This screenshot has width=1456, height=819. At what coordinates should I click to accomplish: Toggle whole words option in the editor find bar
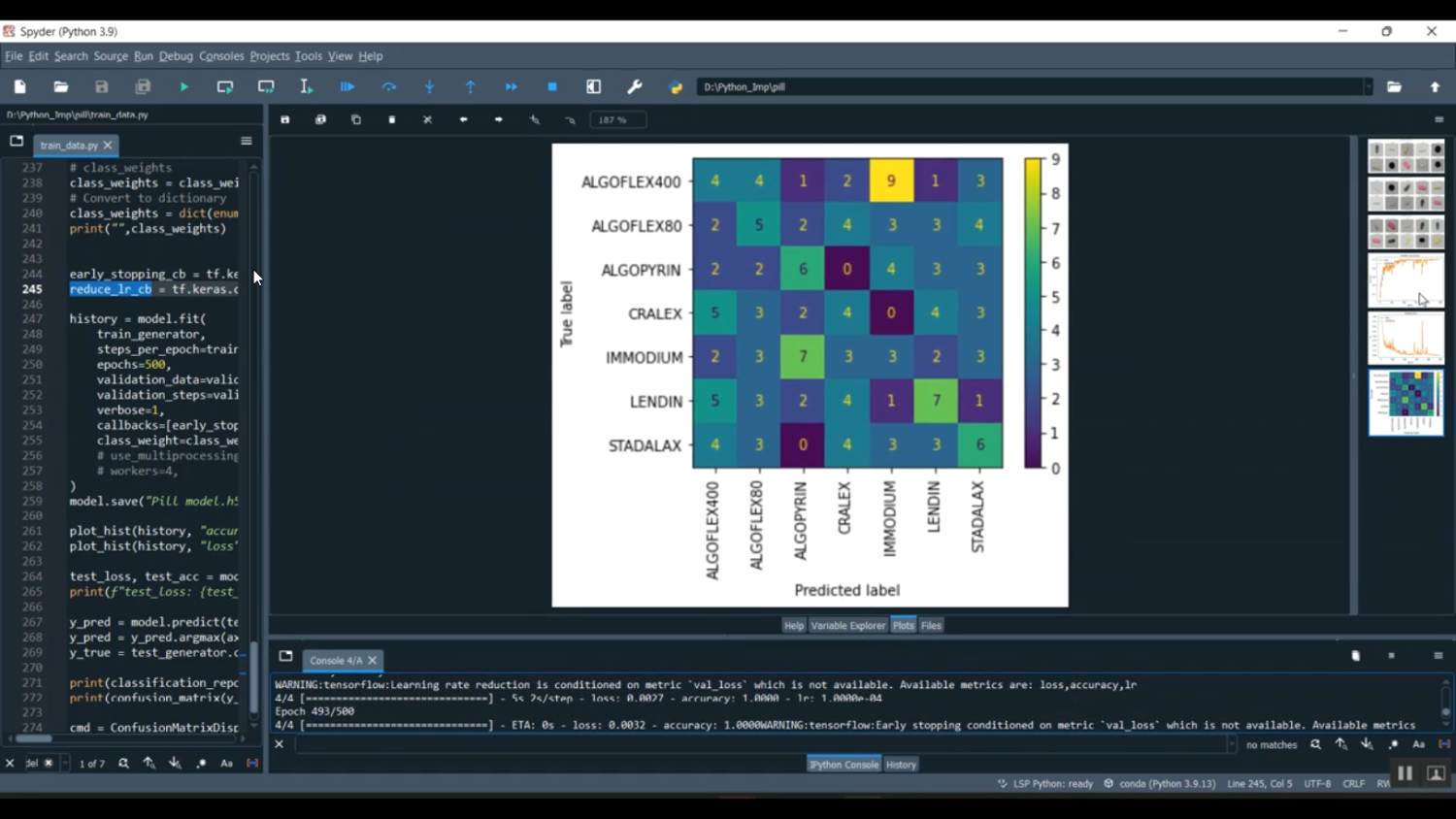click(x=252, y=764)
